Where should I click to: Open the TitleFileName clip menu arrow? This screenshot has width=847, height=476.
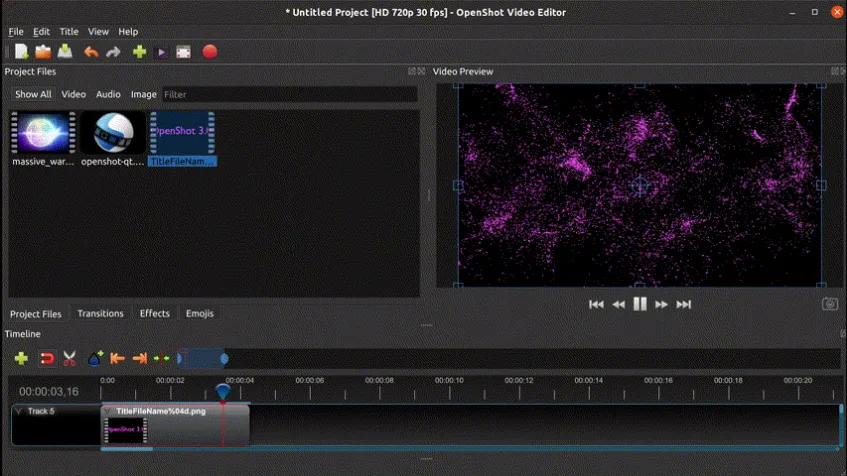pos(108,411)
